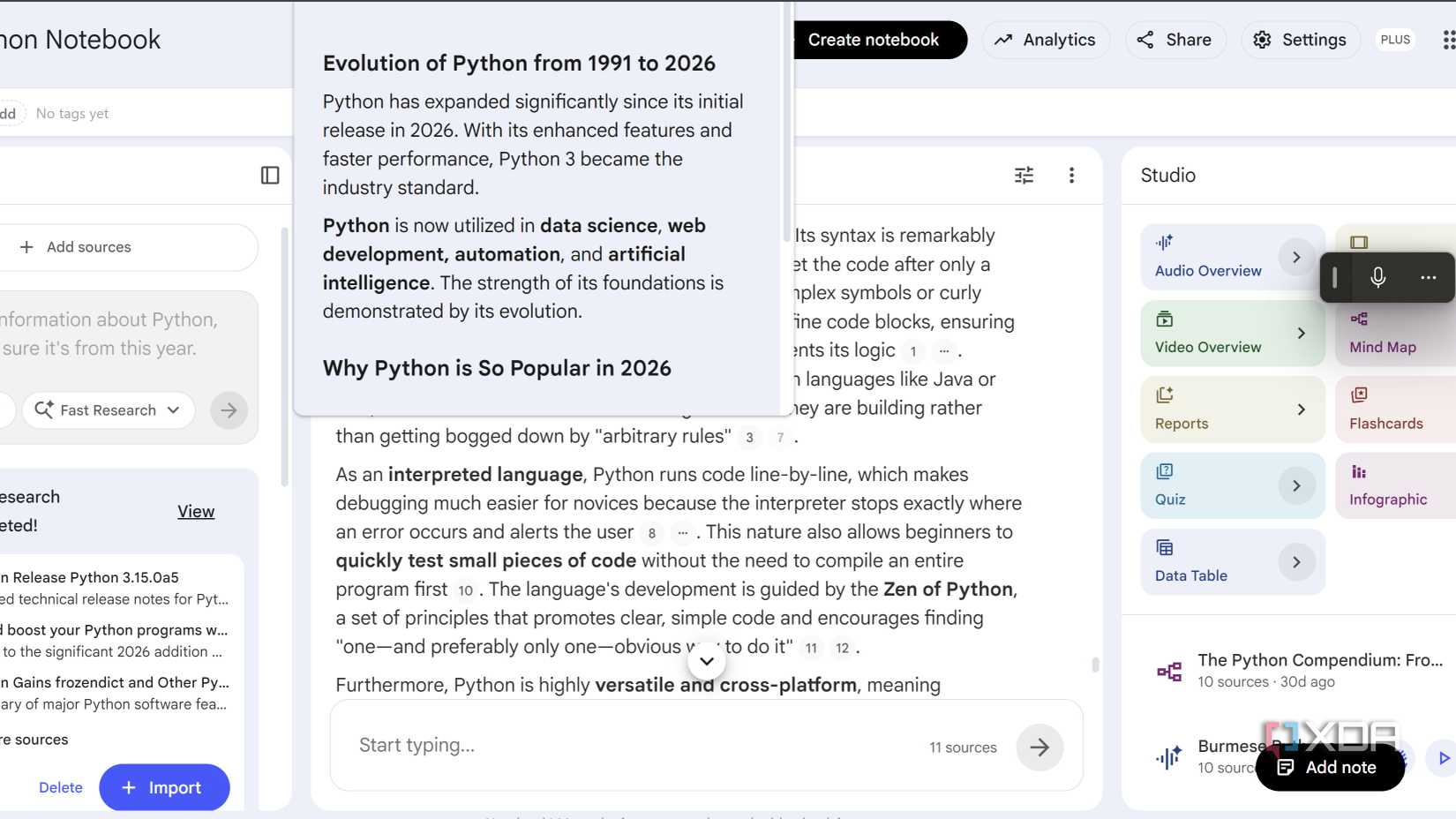Jump to the bottom of the chat with the down chevron
The width and height of the screenshot is (1456, 819).
[x=707, y=660]
